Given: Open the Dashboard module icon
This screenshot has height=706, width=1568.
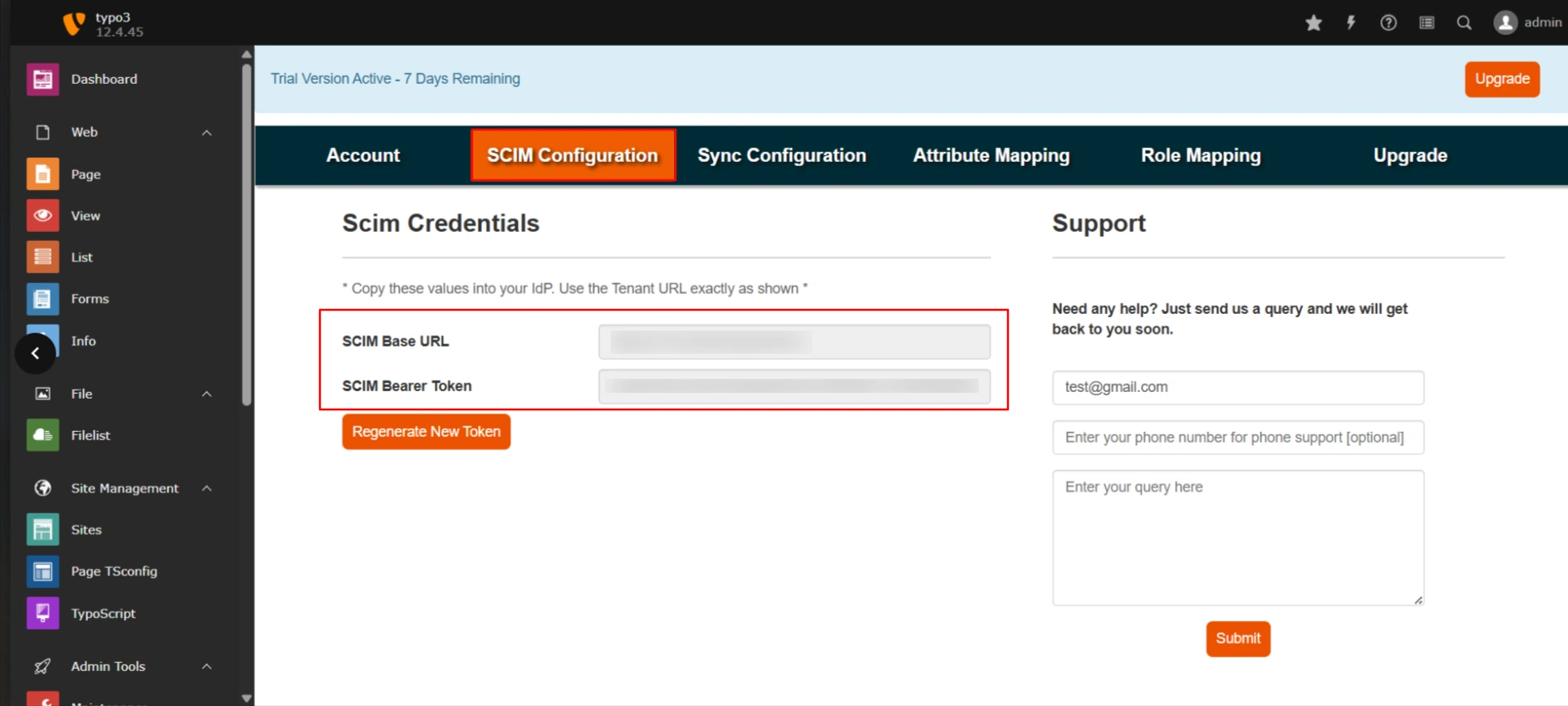Looking at the screenshot, I should coord(42,79).
